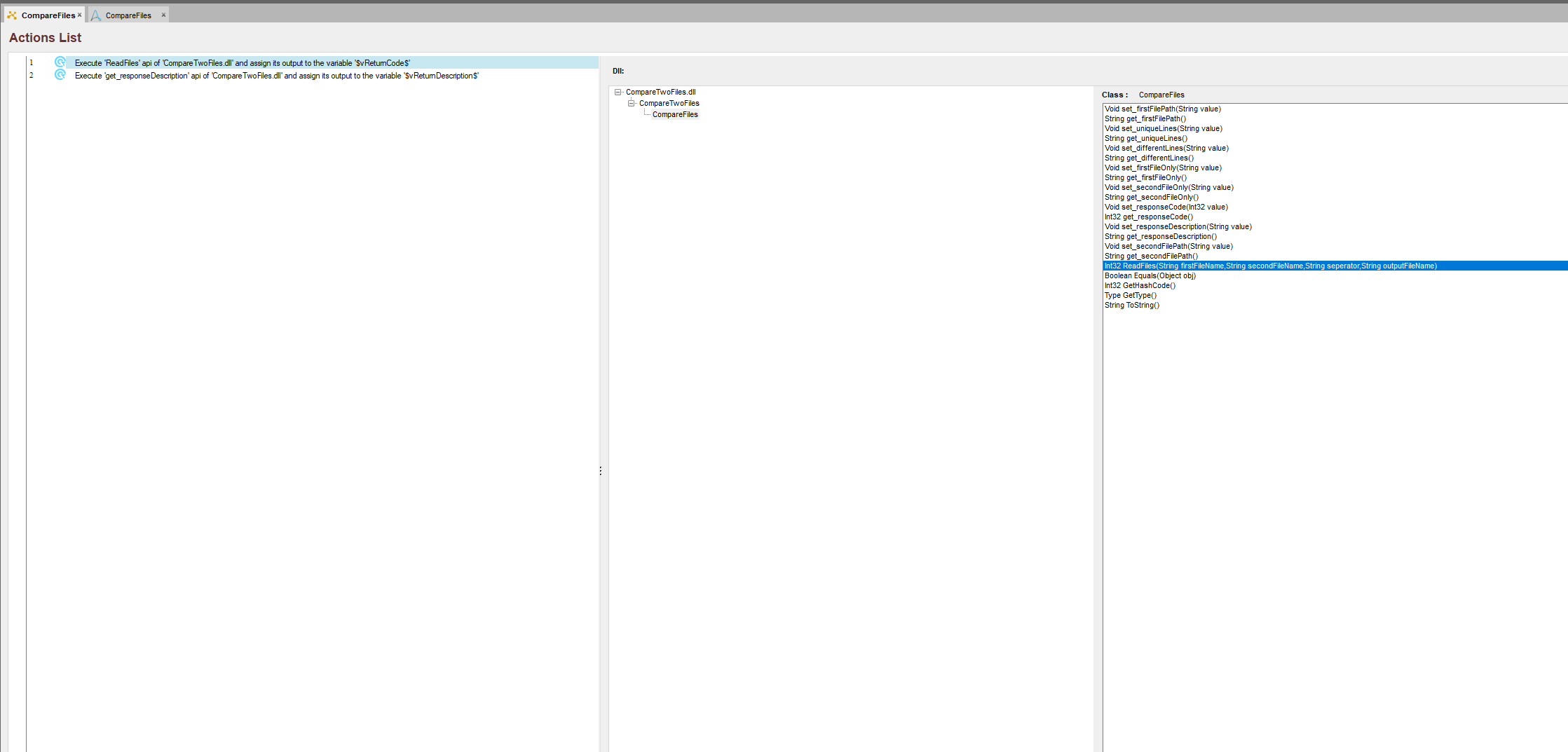Switch to the inactive CompareFiles tab
This screenshot has height=752, width=1568.
click(x=128, y=15)
